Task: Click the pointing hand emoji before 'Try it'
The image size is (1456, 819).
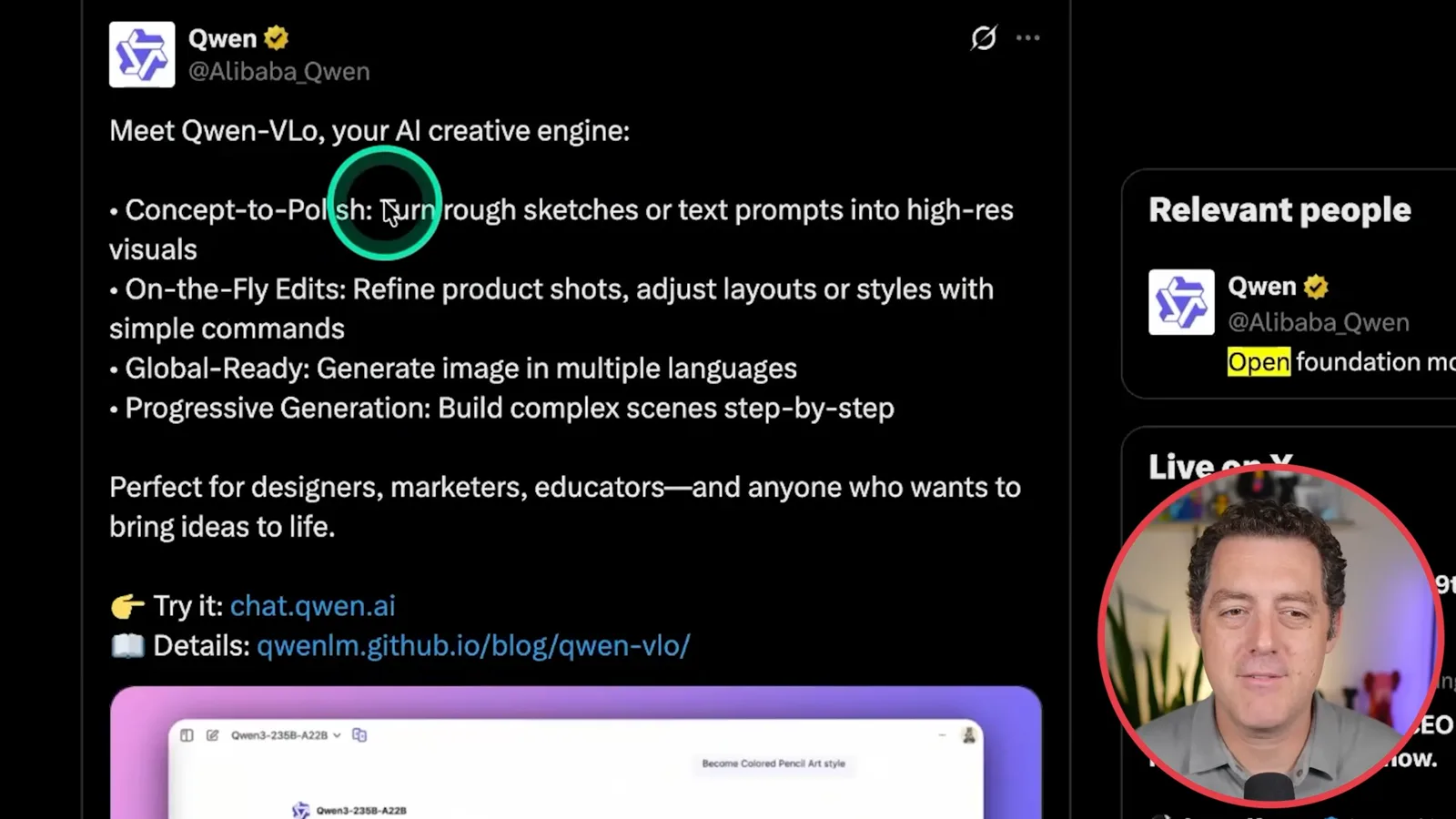Action: pyautogui.click(x=127, y=605)
